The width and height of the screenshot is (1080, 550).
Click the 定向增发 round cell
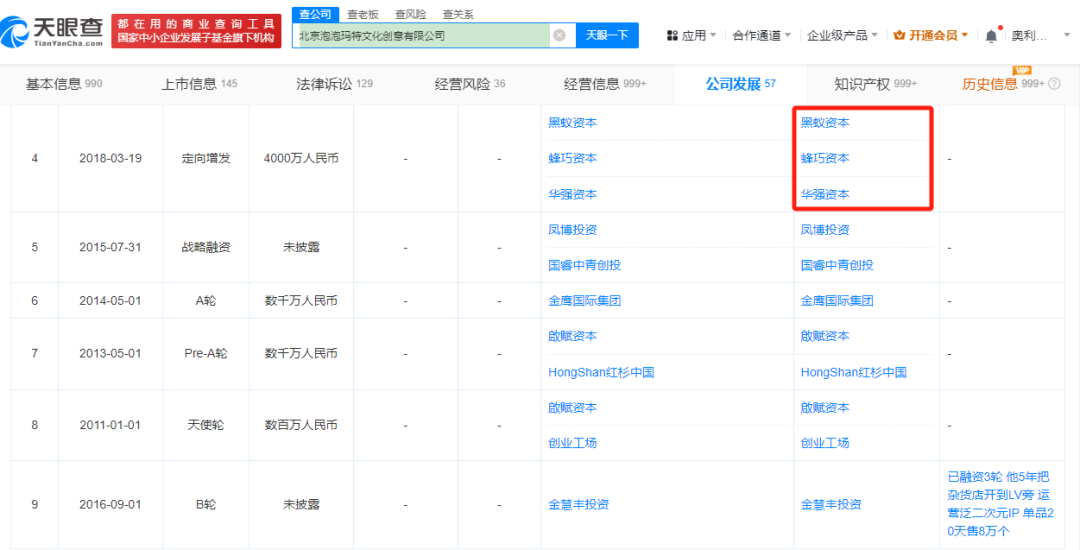pyautogui.click(x=206, y=158)
